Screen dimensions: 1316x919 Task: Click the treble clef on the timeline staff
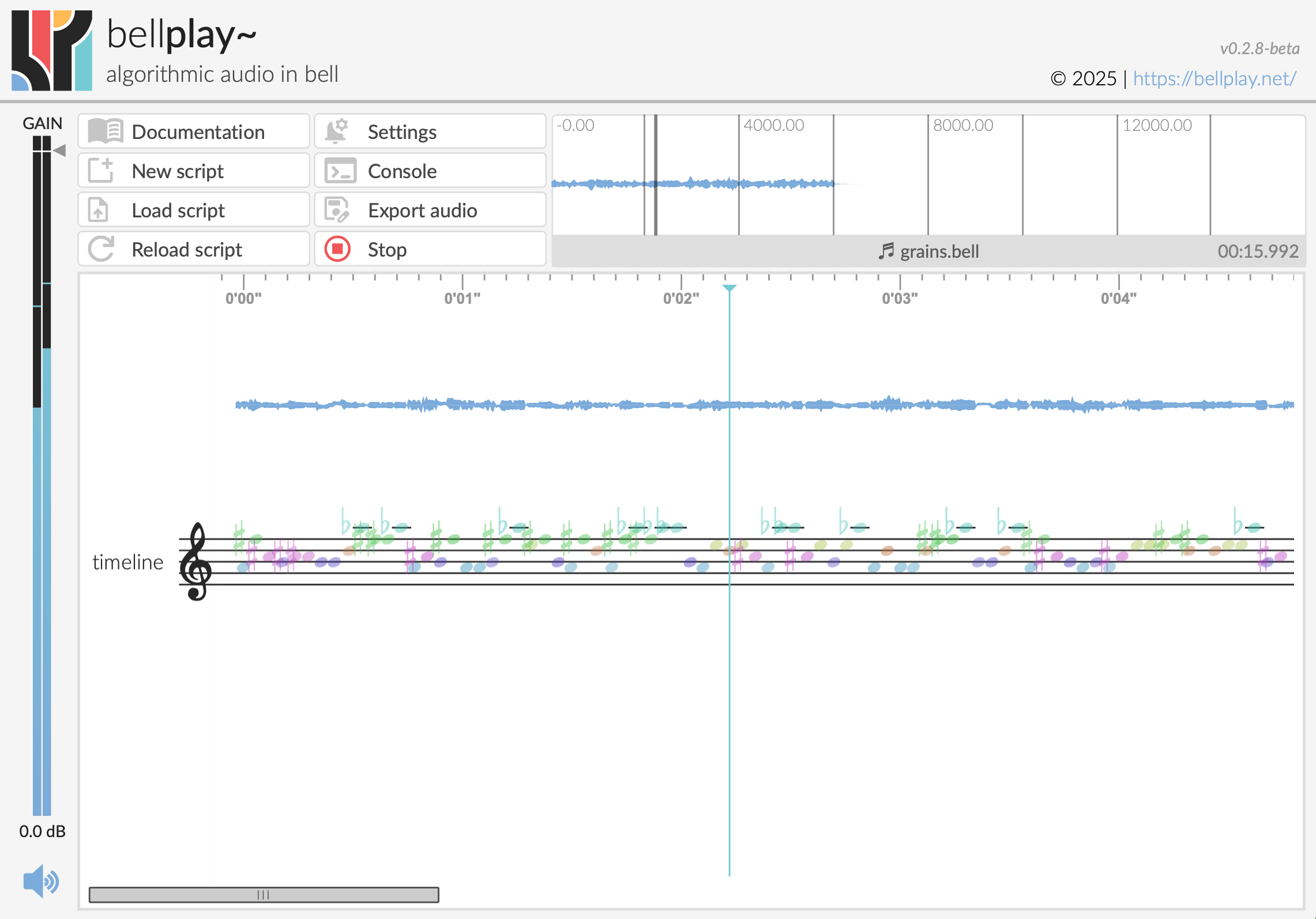pyautogui.click(x=195, y=561)
